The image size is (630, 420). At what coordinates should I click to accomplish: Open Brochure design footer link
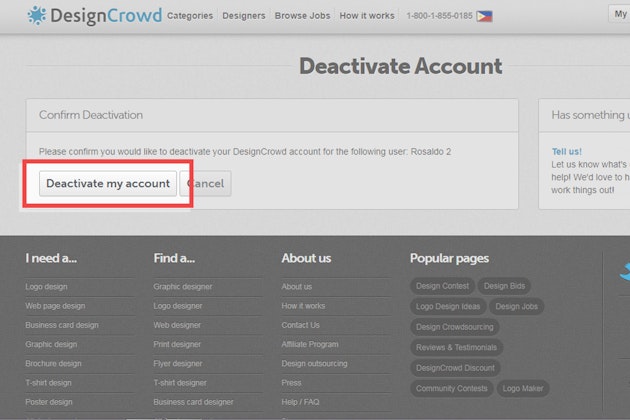pos(53,364)
